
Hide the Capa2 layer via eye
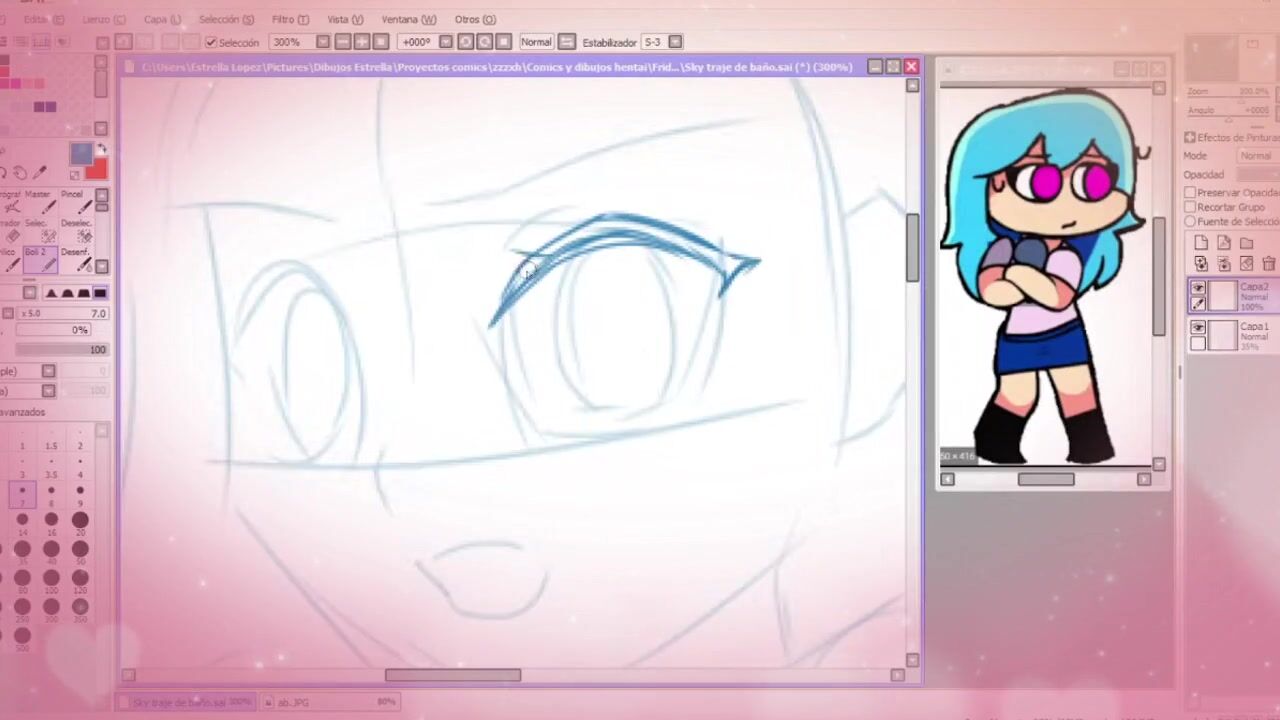1197,288
